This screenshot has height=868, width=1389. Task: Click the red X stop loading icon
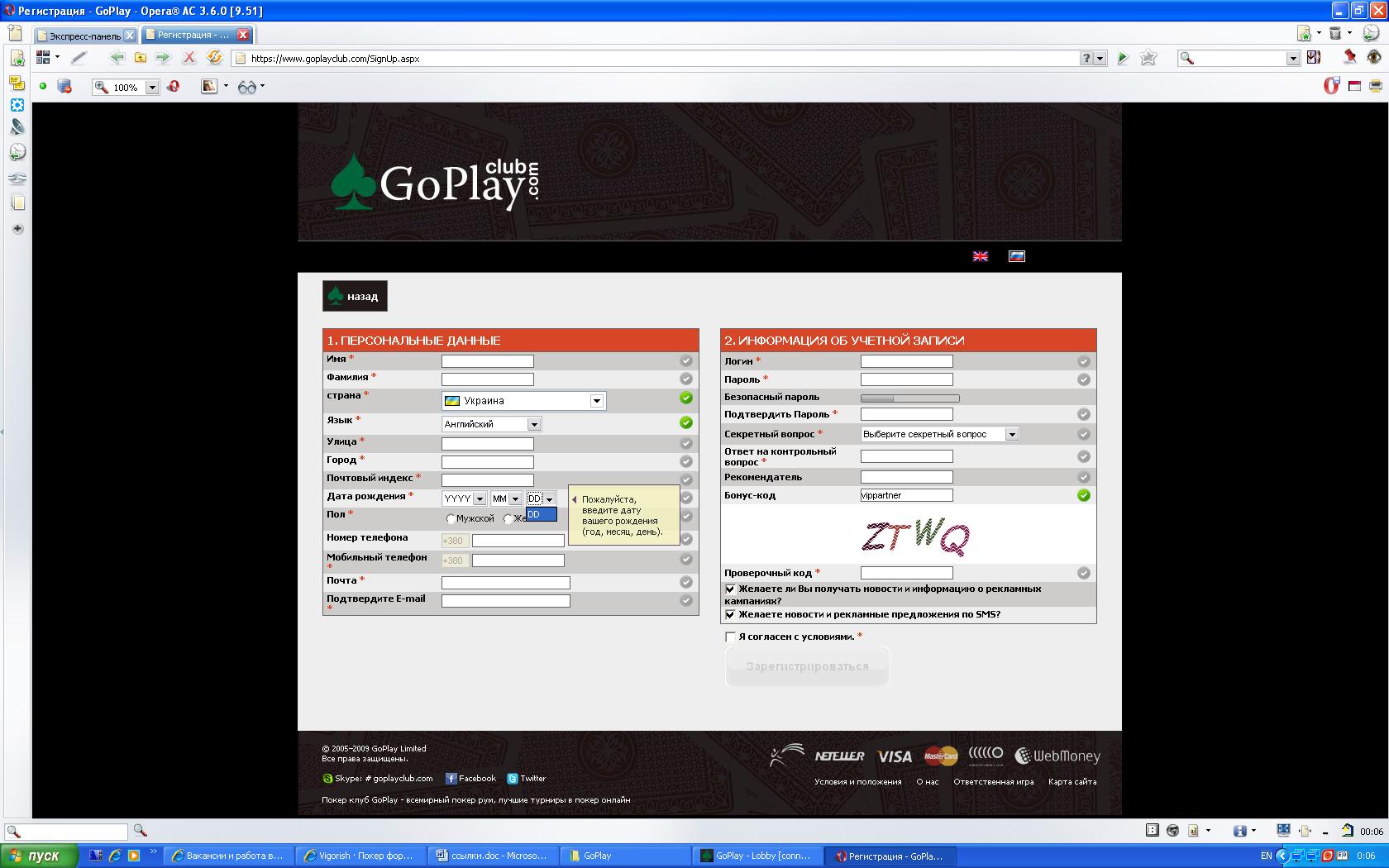pos(189,58)
